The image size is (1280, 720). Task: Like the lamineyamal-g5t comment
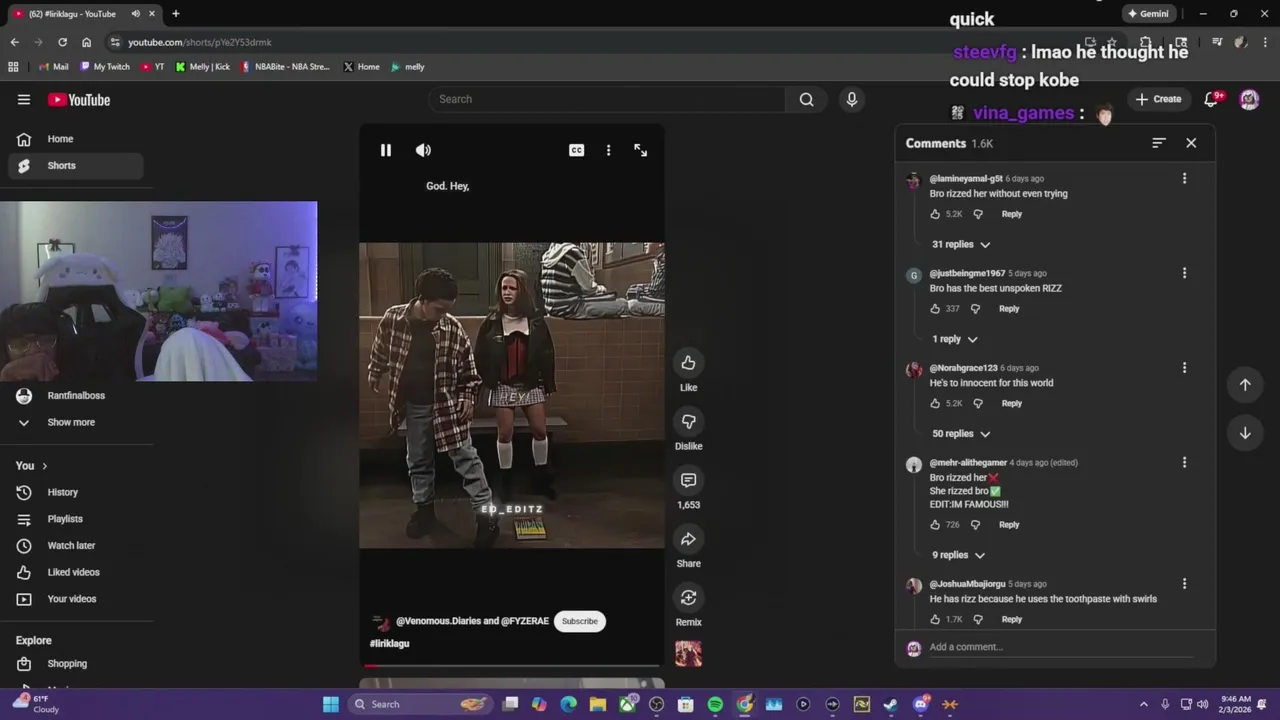(935, 214)
